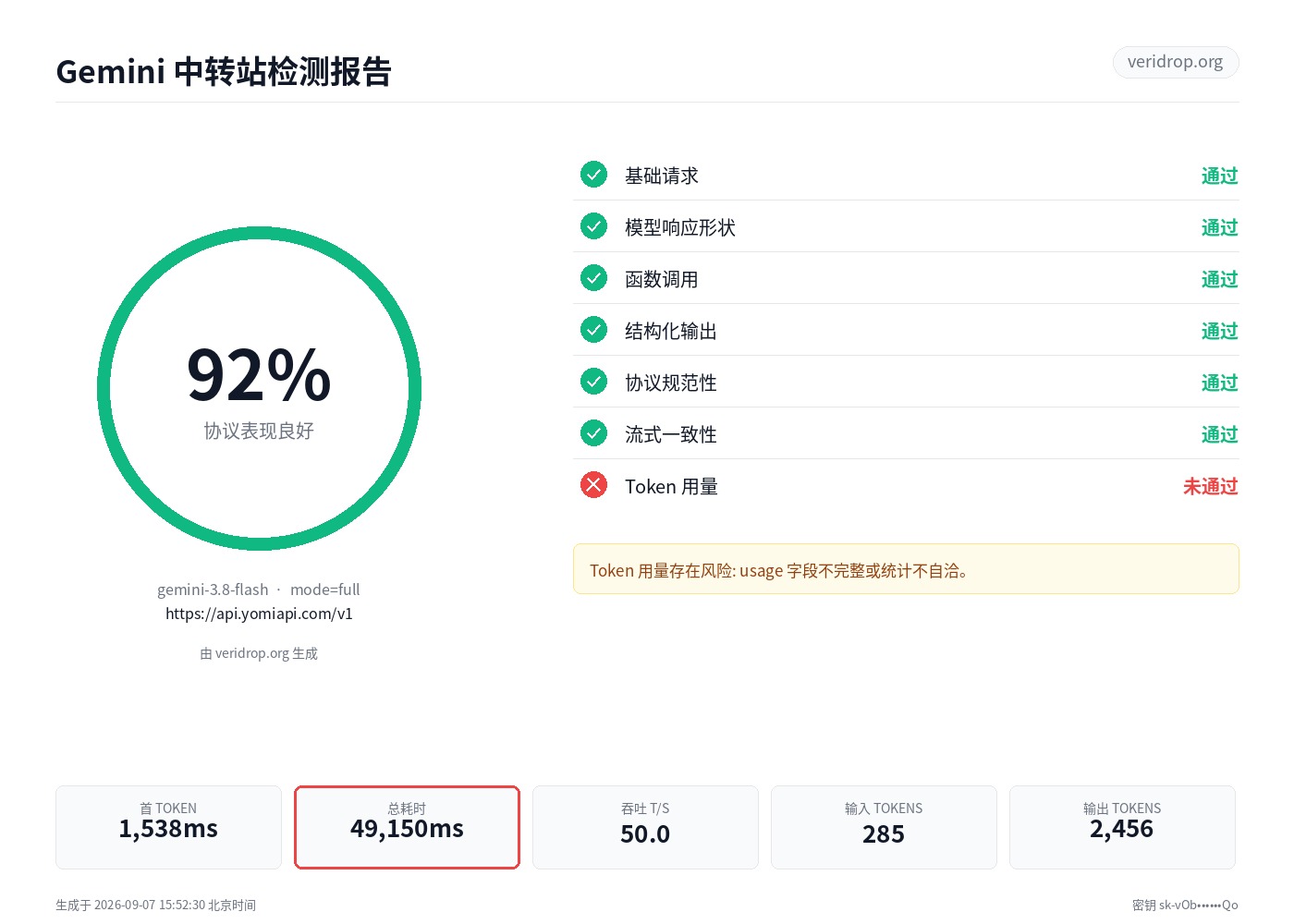Click the 输入 TOKENS 285 card
This screenshot has height=924, width=1294.
(884, 827)
